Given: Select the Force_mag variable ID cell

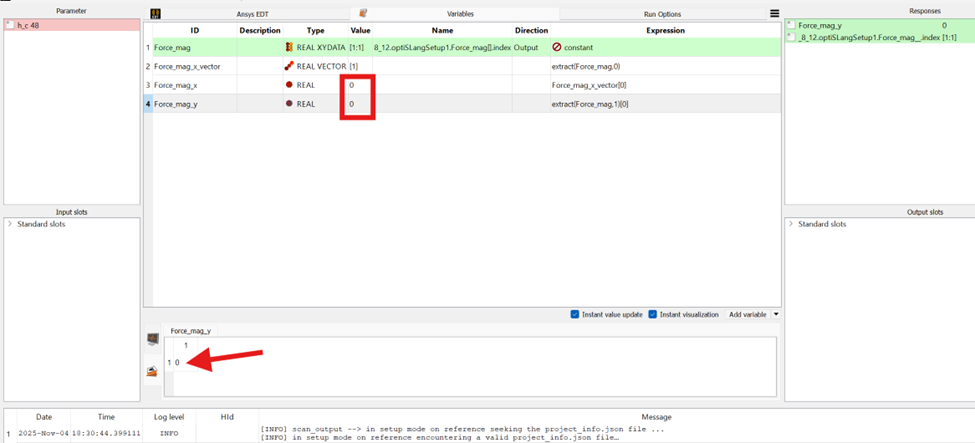Looking at the screenshot, I should tap(195, 47).
